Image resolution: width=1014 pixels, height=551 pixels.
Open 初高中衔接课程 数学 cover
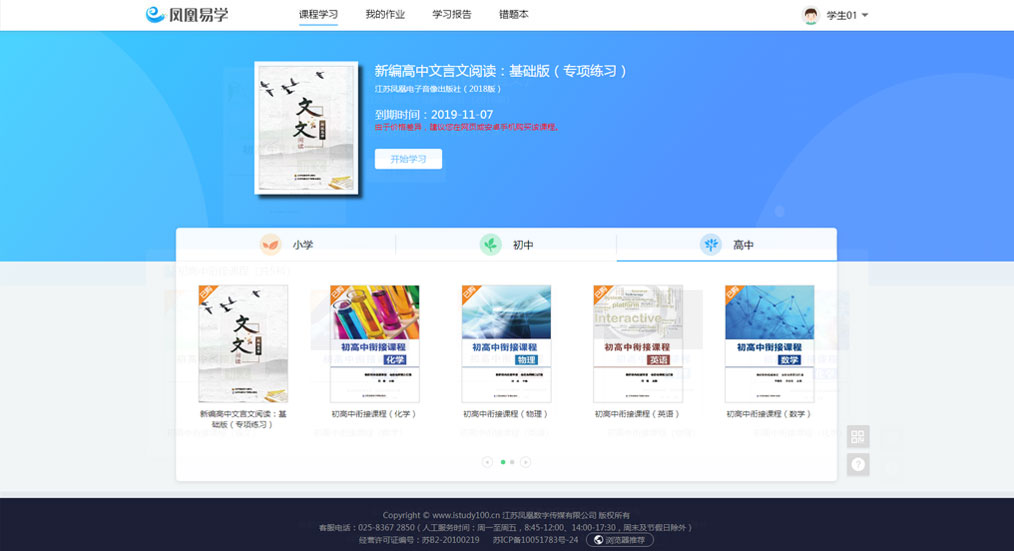point(770,343)
